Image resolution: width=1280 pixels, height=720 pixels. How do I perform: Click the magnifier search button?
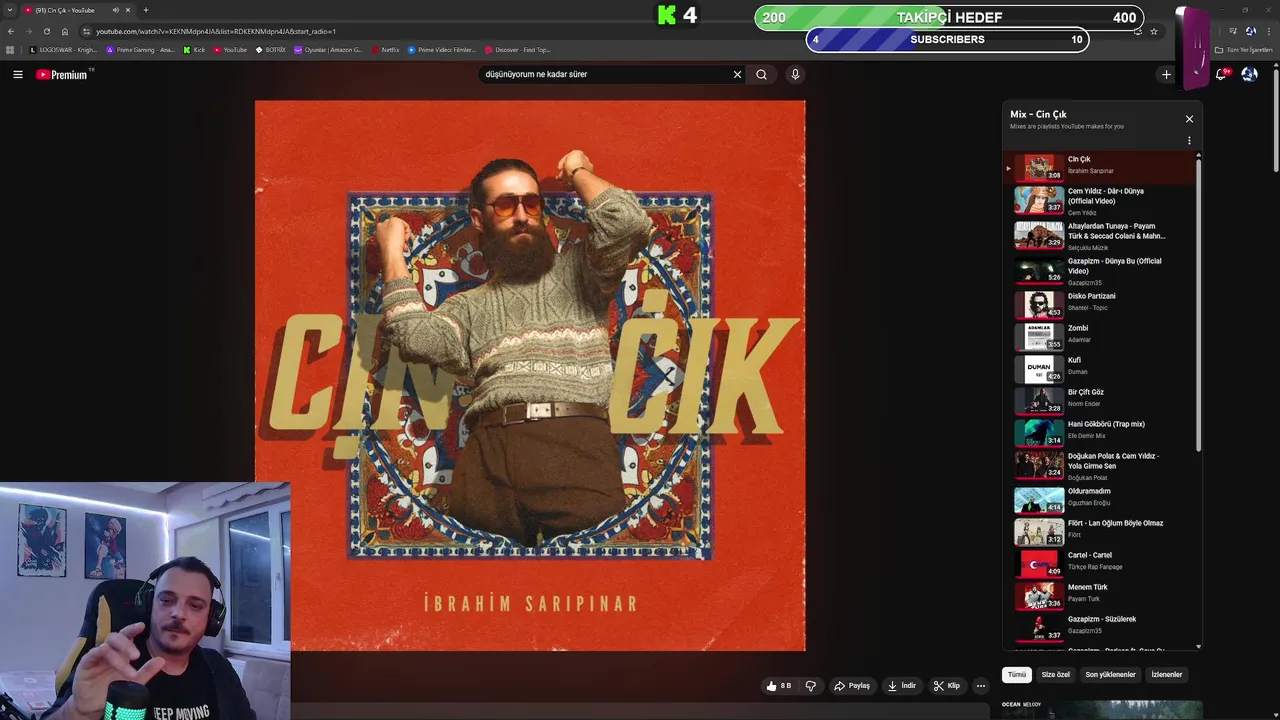point(761,74)
